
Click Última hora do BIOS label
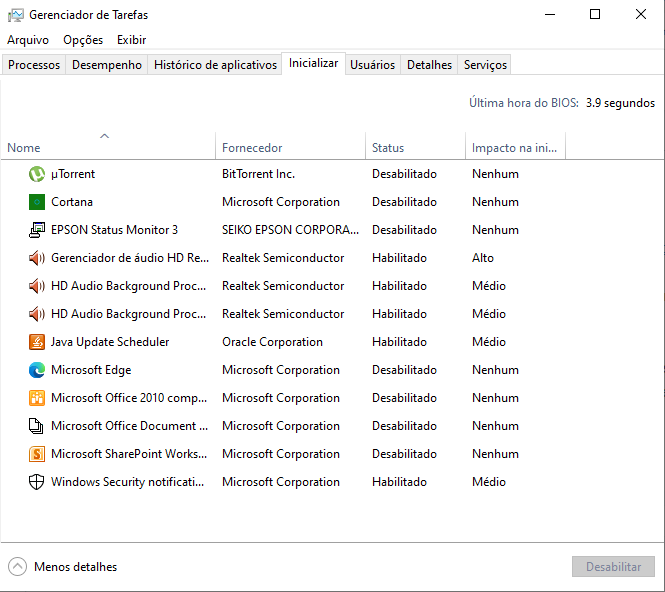pos(523,103)
